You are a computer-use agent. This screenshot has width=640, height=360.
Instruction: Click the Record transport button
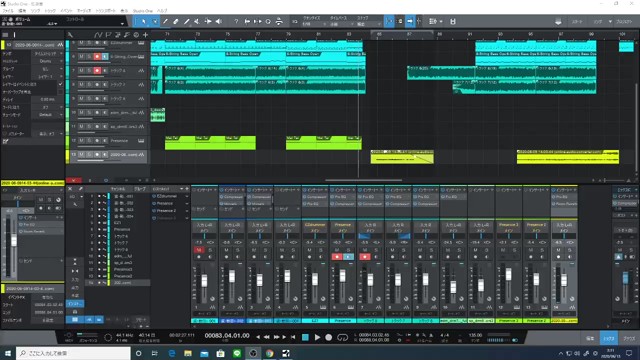tap(329, 337)
